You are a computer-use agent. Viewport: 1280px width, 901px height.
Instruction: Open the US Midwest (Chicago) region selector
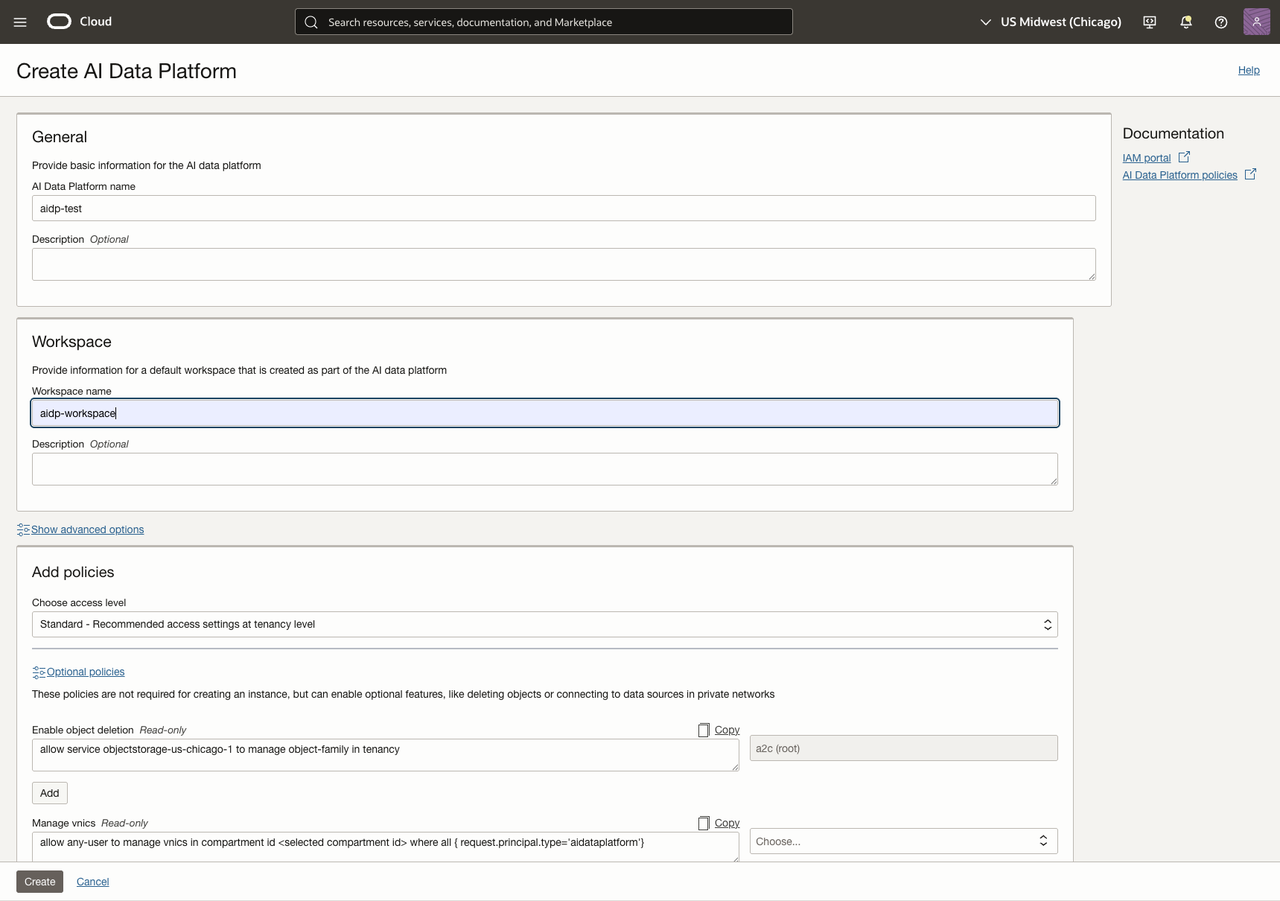point(1050,22)
